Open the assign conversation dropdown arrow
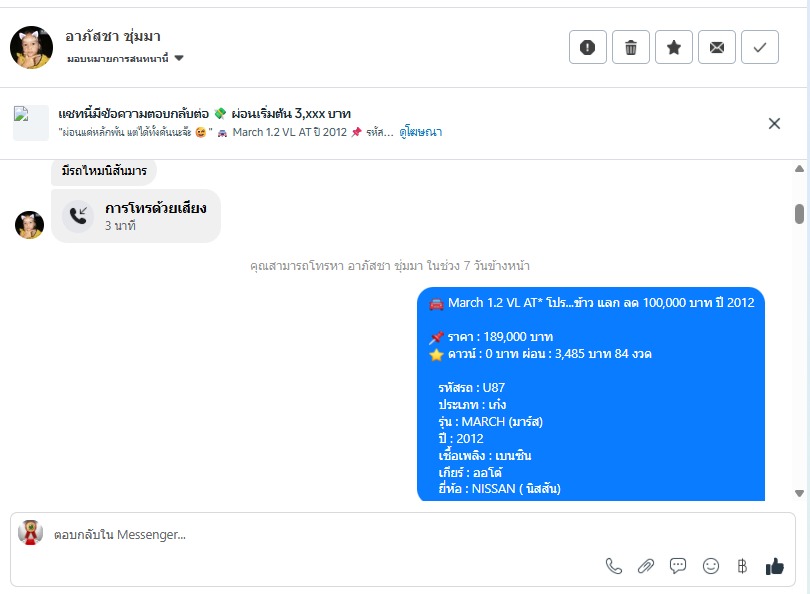Screen dimensions: 810x594 click(179, 58)
